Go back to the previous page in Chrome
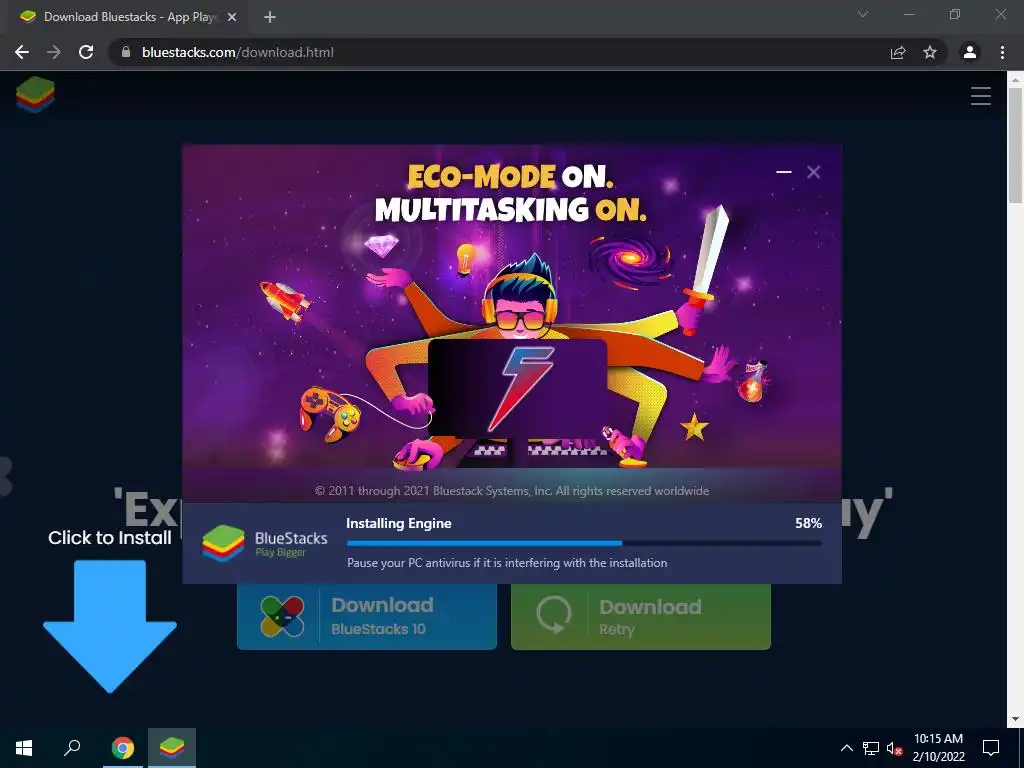Image resolution: width=1024 pixels, height=768 pixels. 22,52
